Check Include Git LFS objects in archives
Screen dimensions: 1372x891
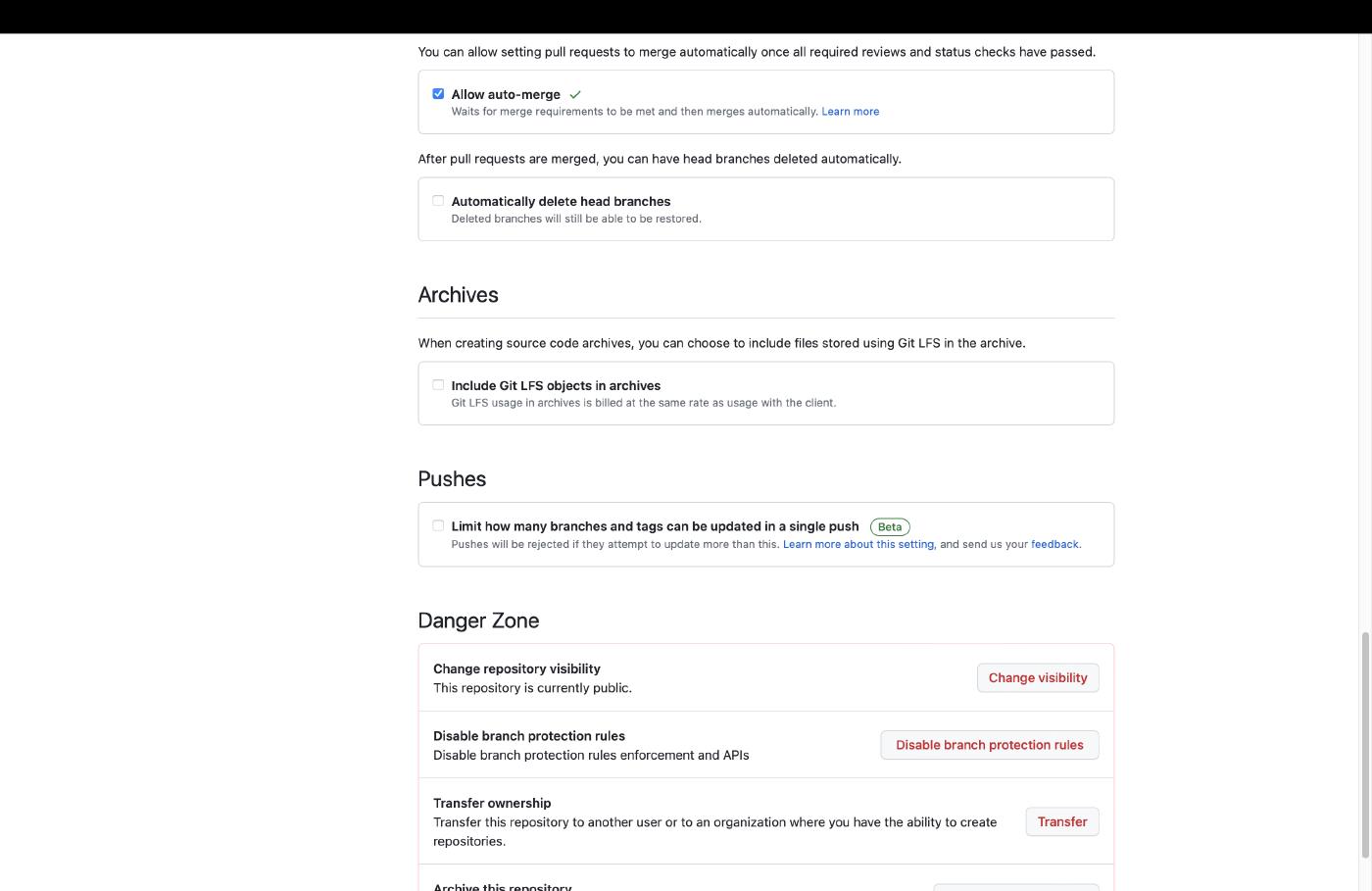point(438,385)
